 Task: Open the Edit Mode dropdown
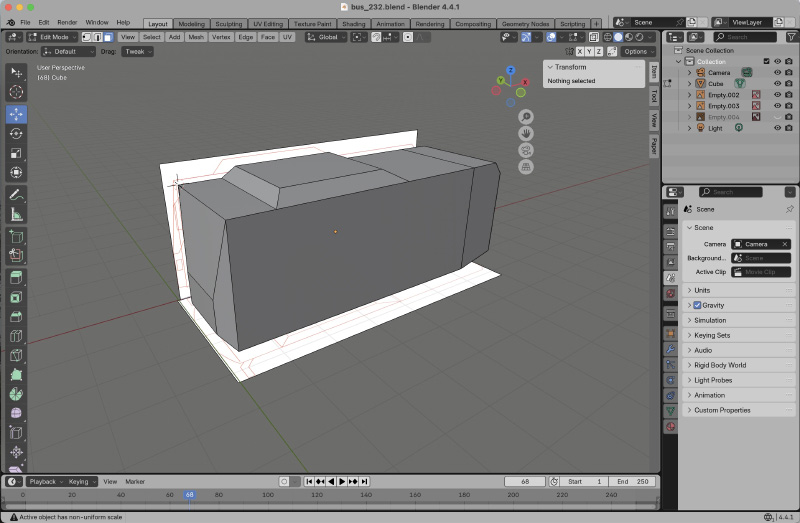coord(47,37)
